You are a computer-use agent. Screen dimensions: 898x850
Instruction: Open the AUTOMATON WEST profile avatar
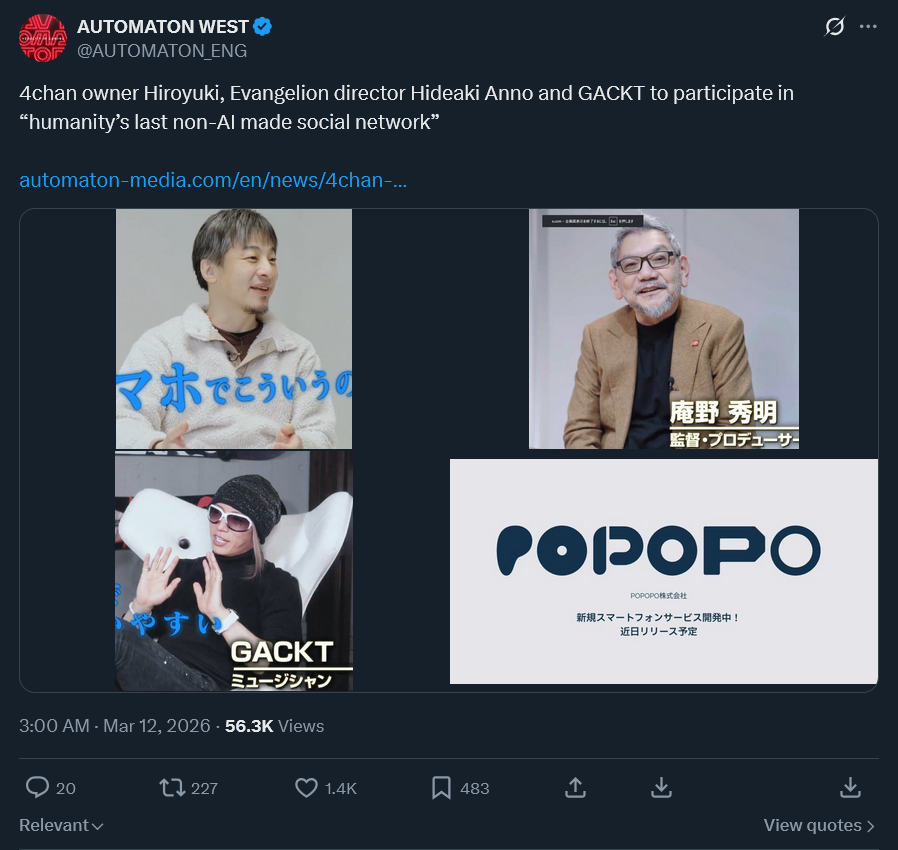tap(43, 38)
